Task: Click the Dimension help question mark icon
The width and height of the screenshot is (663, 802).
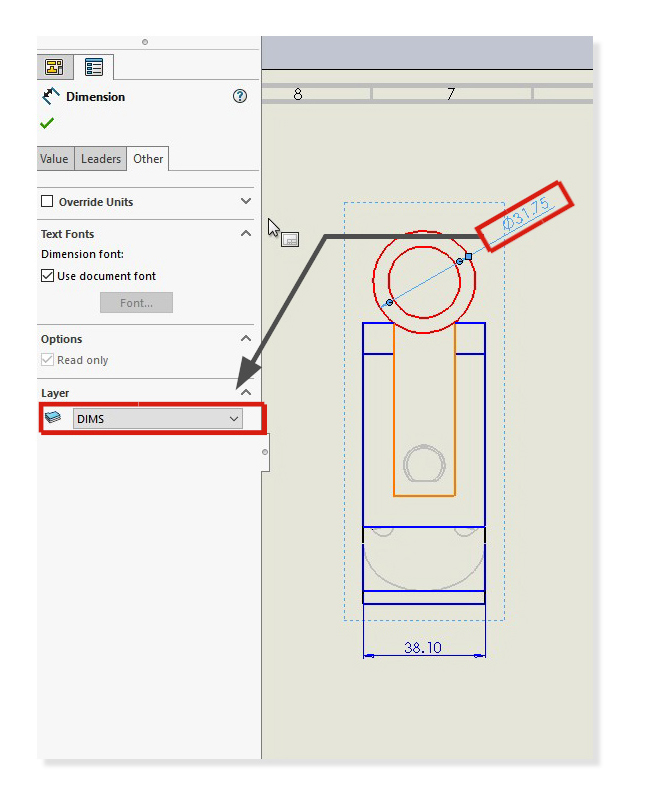Action: pyautogui.click(x=239, y=97)
